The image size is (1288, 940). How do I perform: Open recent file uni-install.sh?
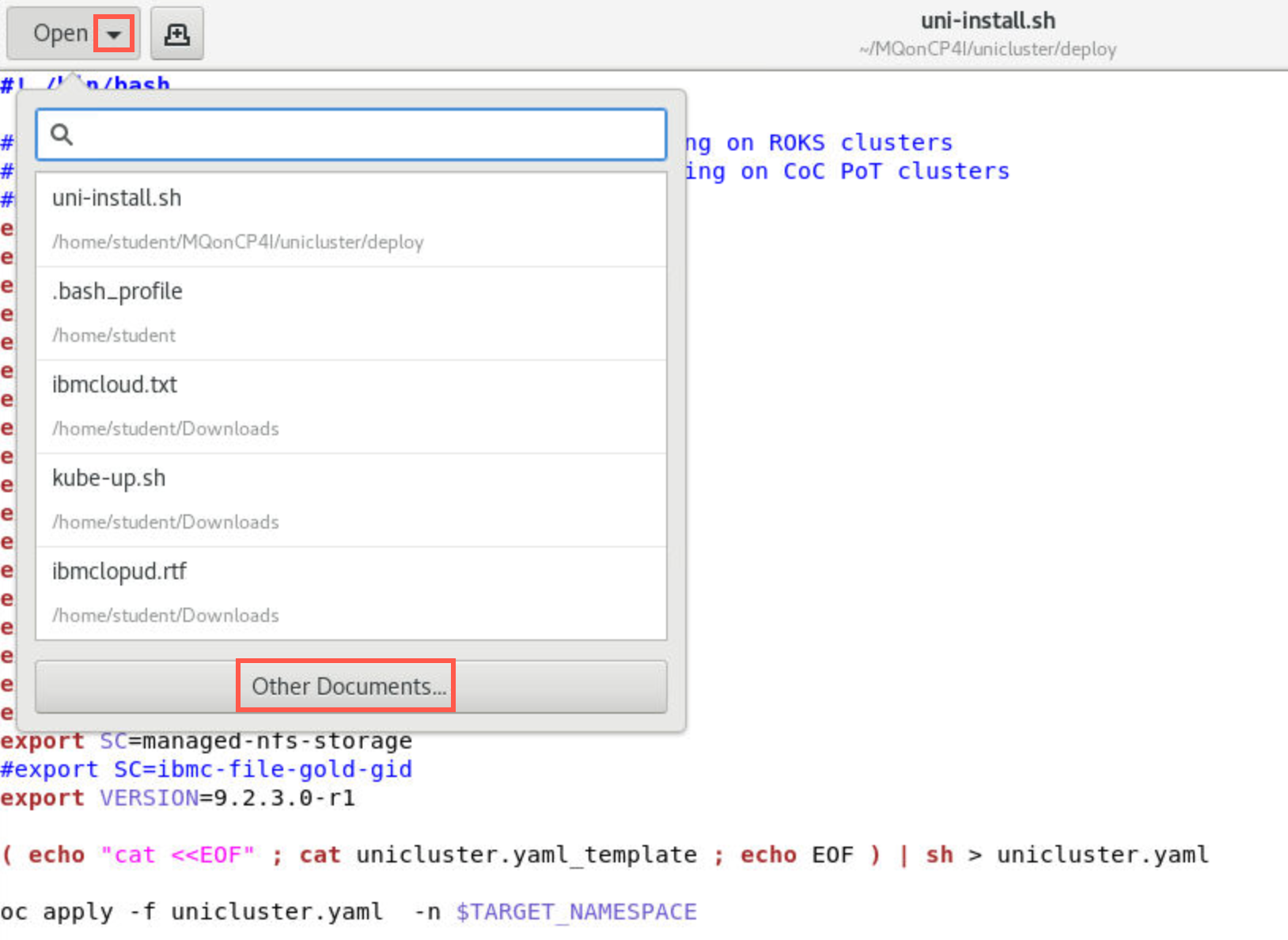(351, 220)
